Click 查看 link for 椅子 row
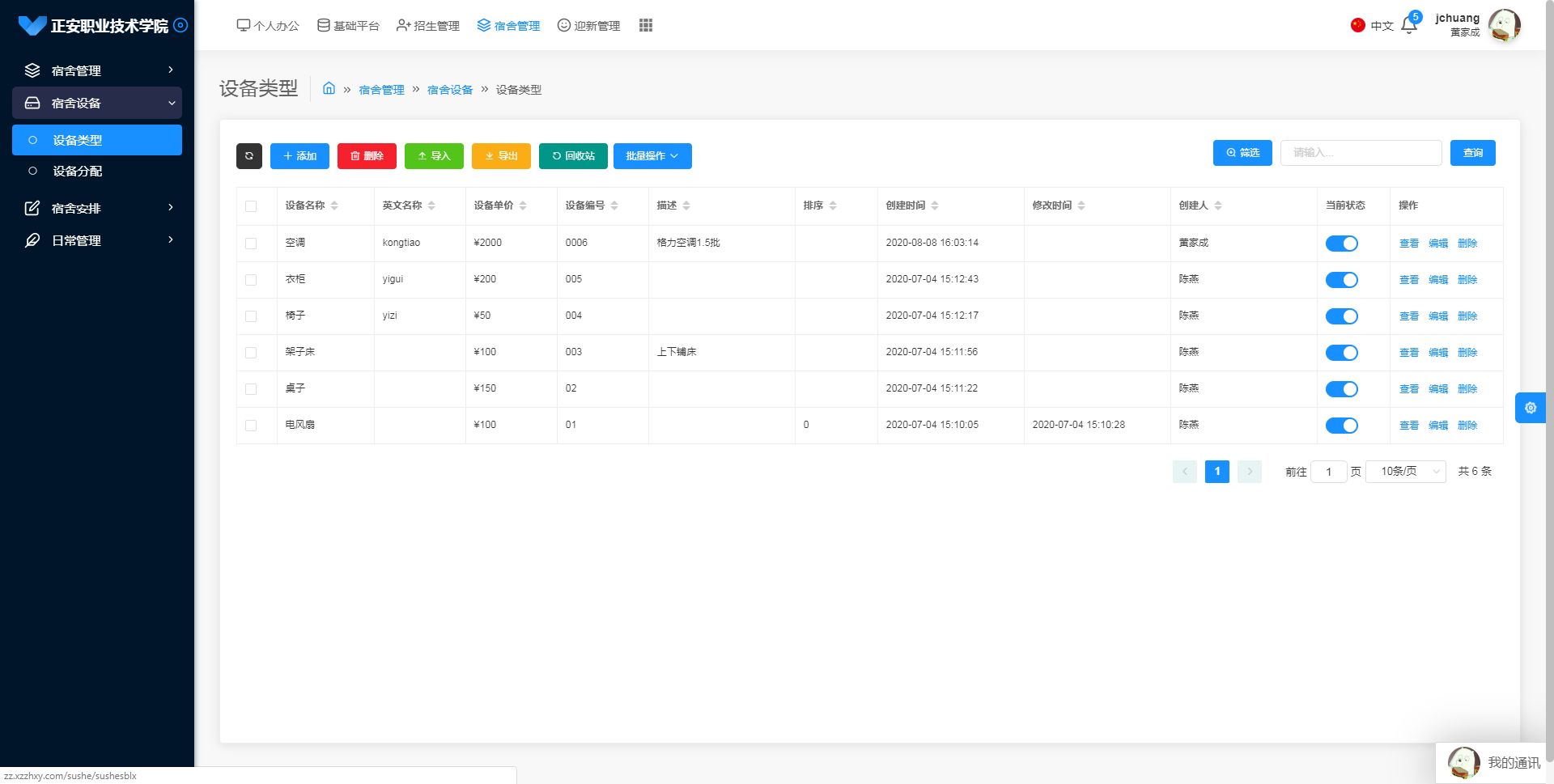Screen dimensions: 1554x784 tap(1409, 316)
